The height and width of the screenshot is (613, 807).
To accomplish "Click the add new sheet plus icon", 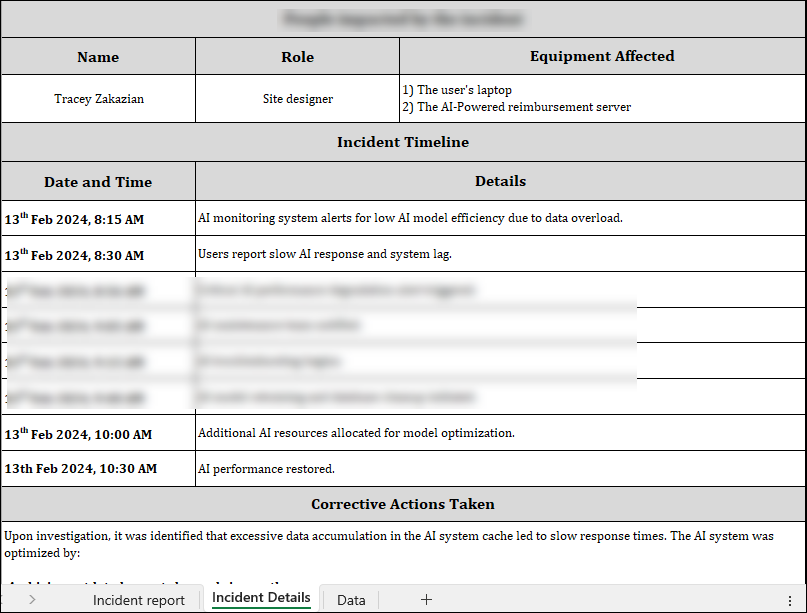I will pyautogui.click(x=426, y=599).
